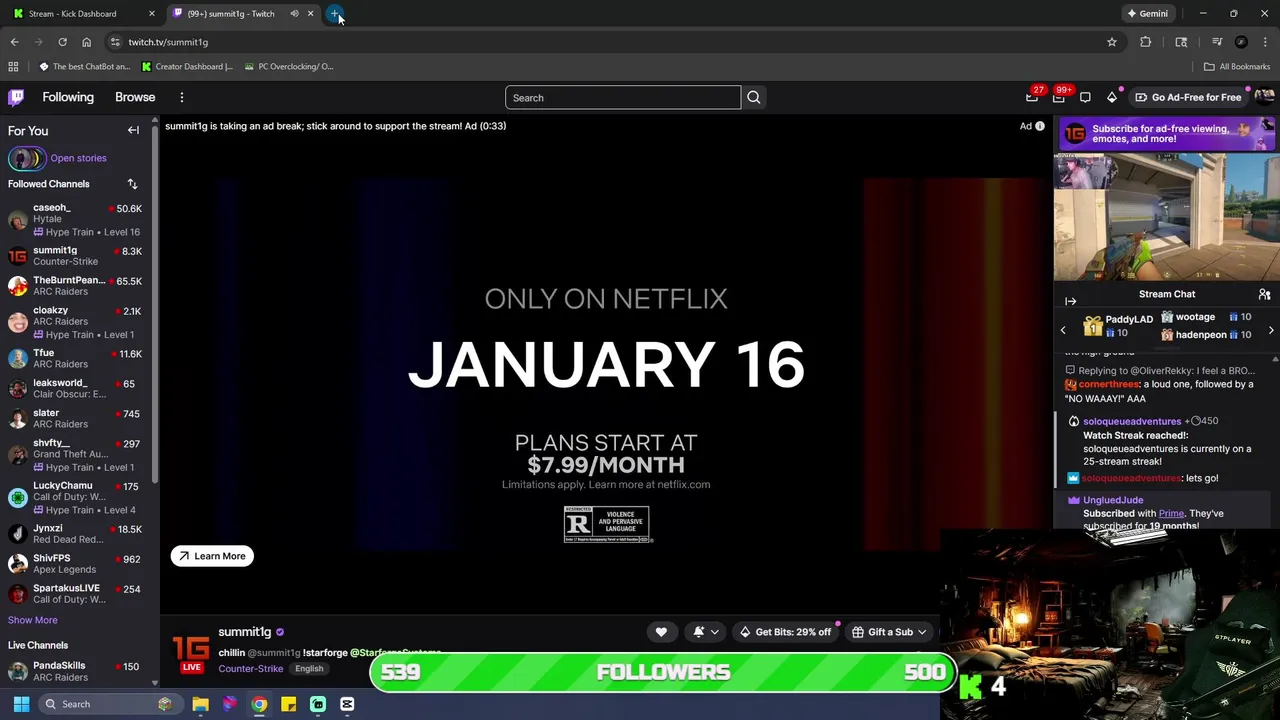Open the user profile avatar menu
This screenshot has height=720, width=1280.
(1264, 97)
